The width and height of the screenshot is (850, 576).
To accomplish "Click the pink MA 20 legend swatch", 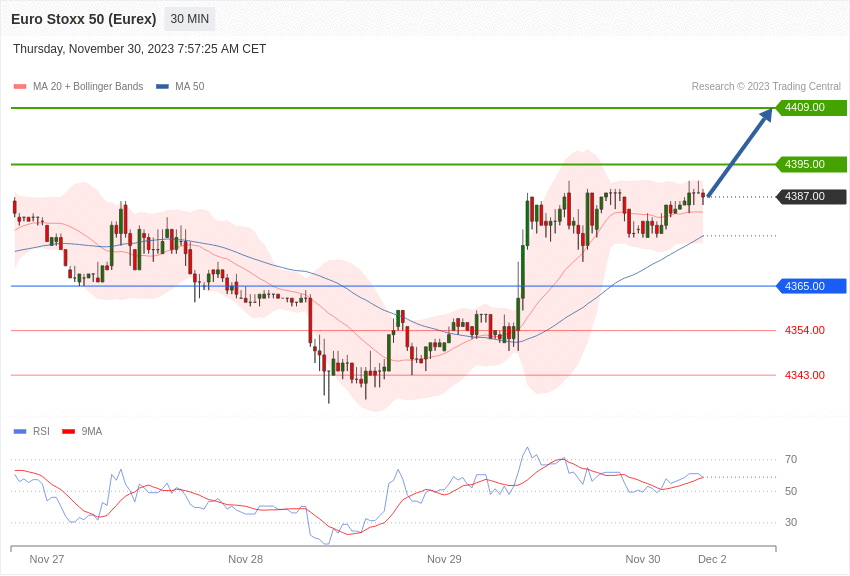I will point(20,87).
